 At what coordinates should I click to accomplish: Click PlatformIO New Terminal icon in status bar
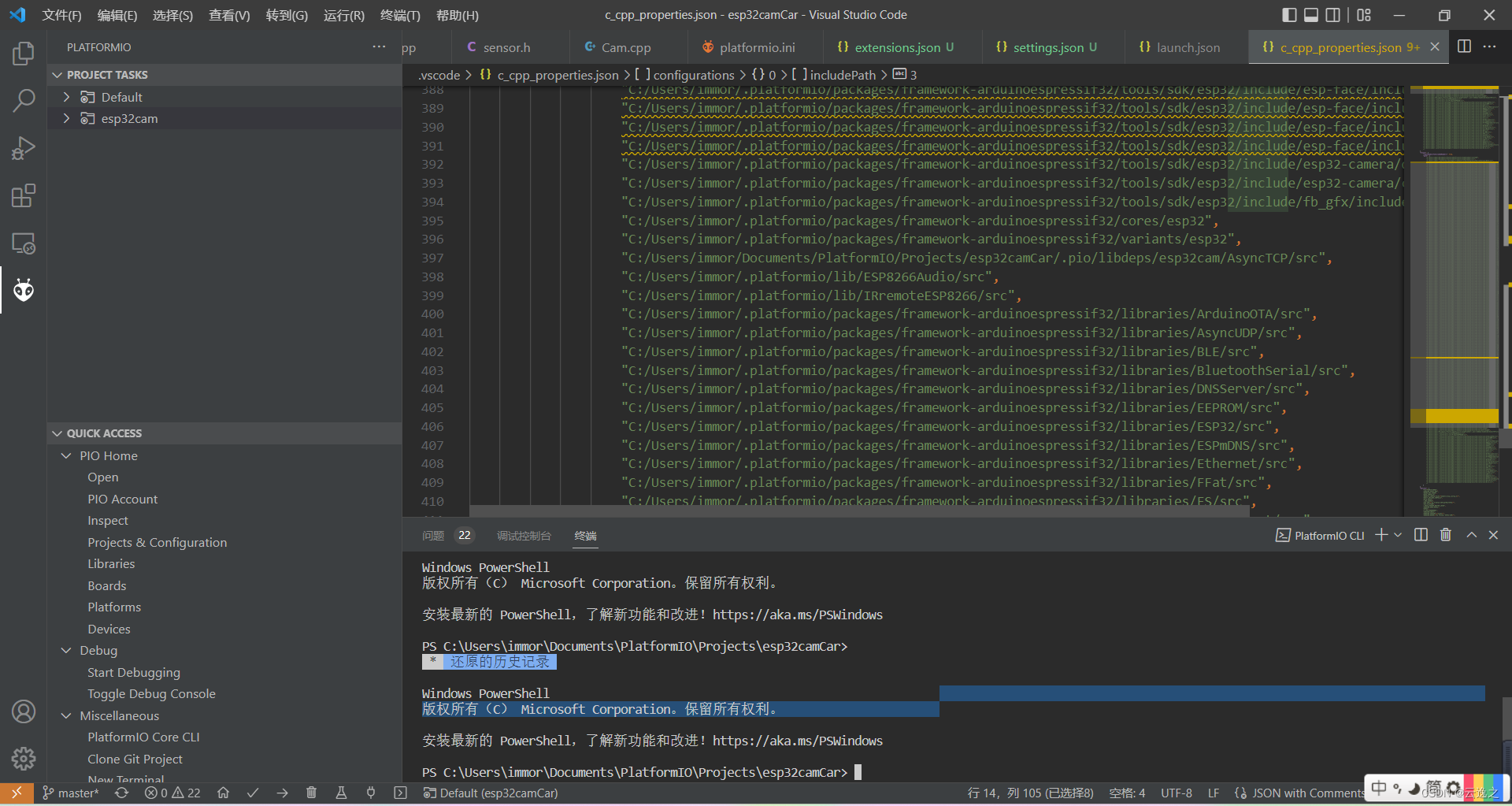[x=400, y=793]
